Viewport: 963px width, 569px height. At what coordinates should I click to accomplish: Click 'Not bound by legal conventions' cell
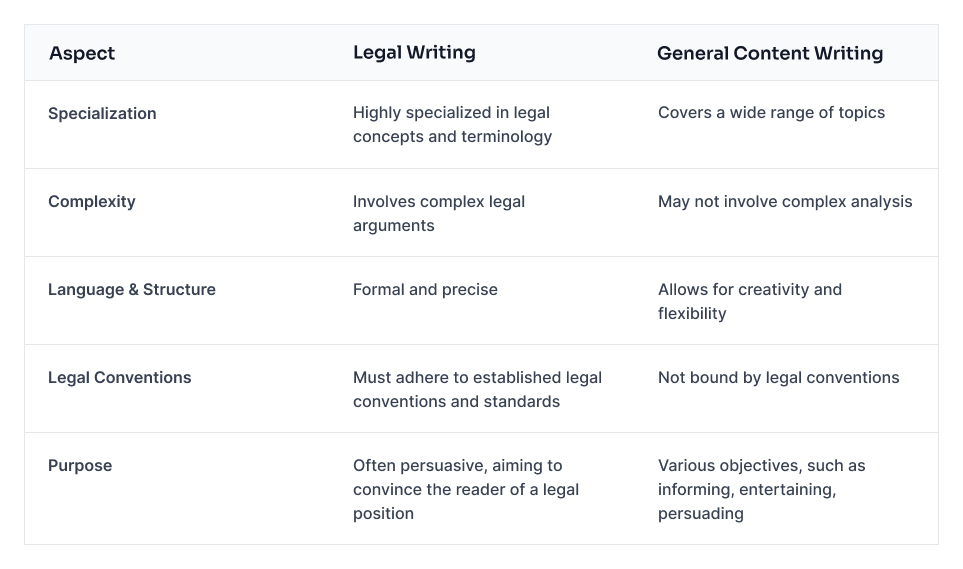click(x=778, y=377)
